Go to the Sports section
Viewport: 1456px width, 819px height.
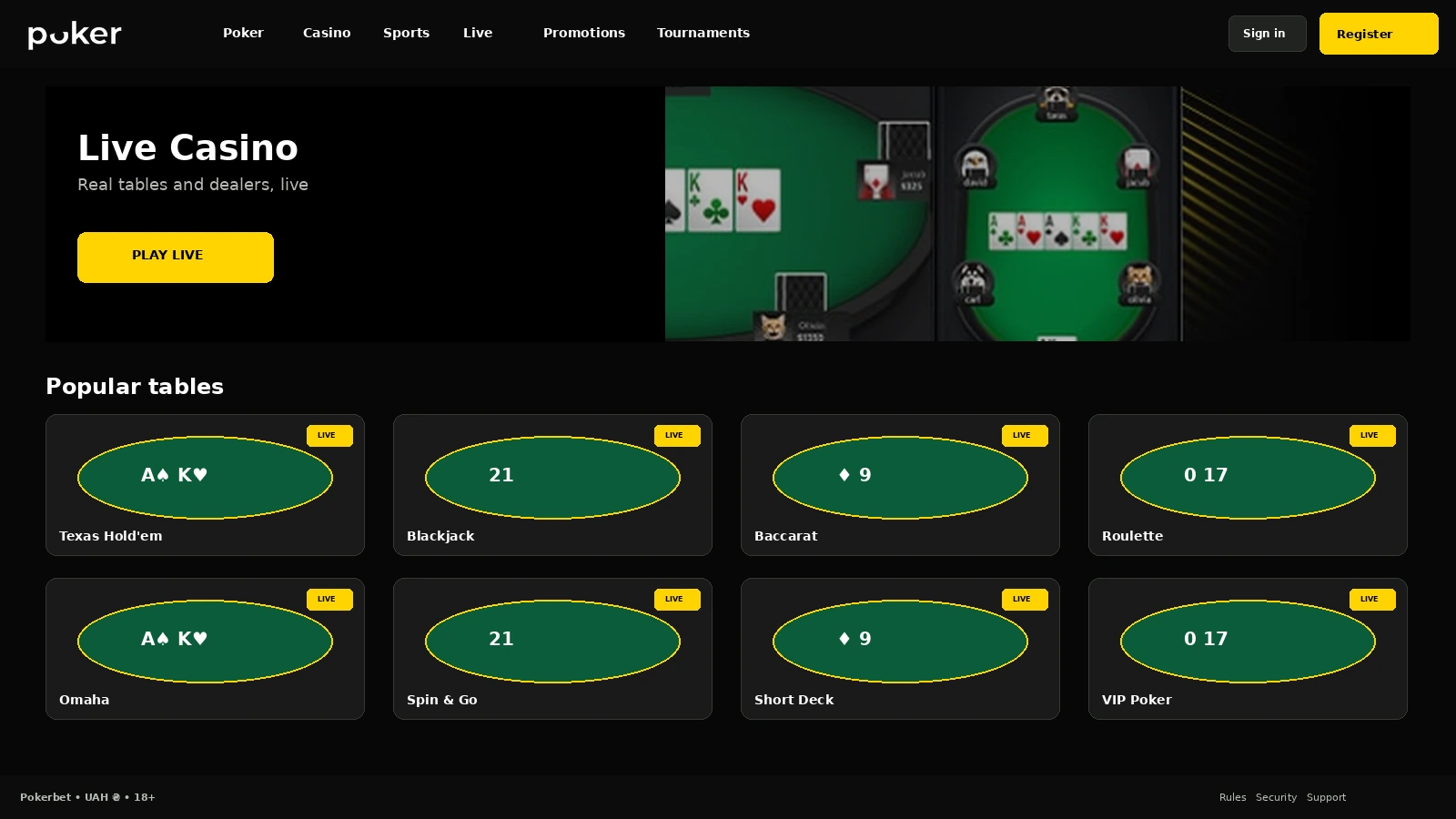click(406, 33)
